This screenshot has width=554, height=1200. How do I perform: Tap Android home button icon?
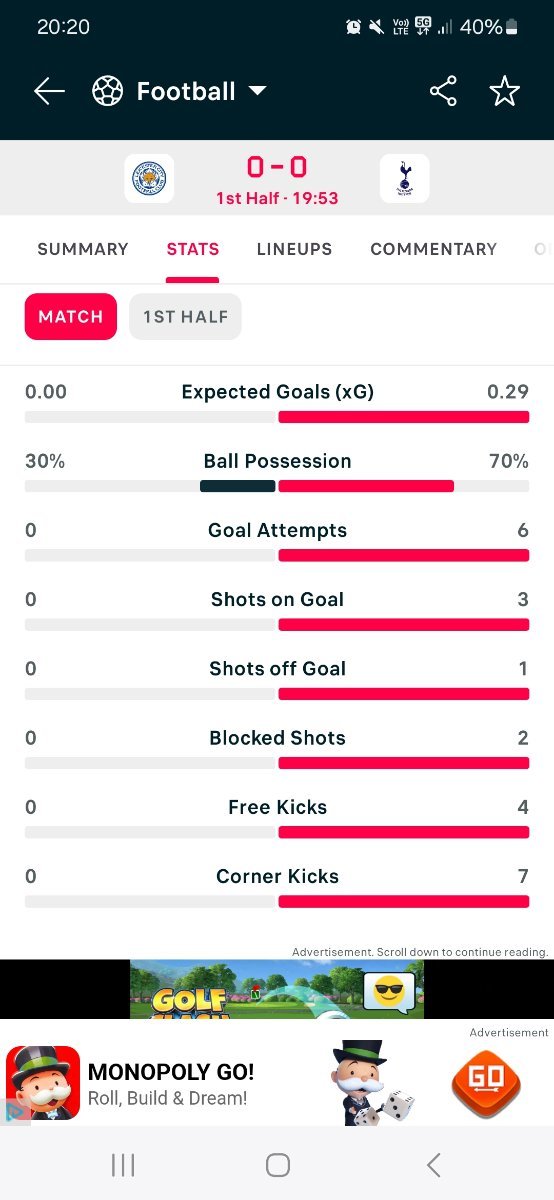(278, 1164)
